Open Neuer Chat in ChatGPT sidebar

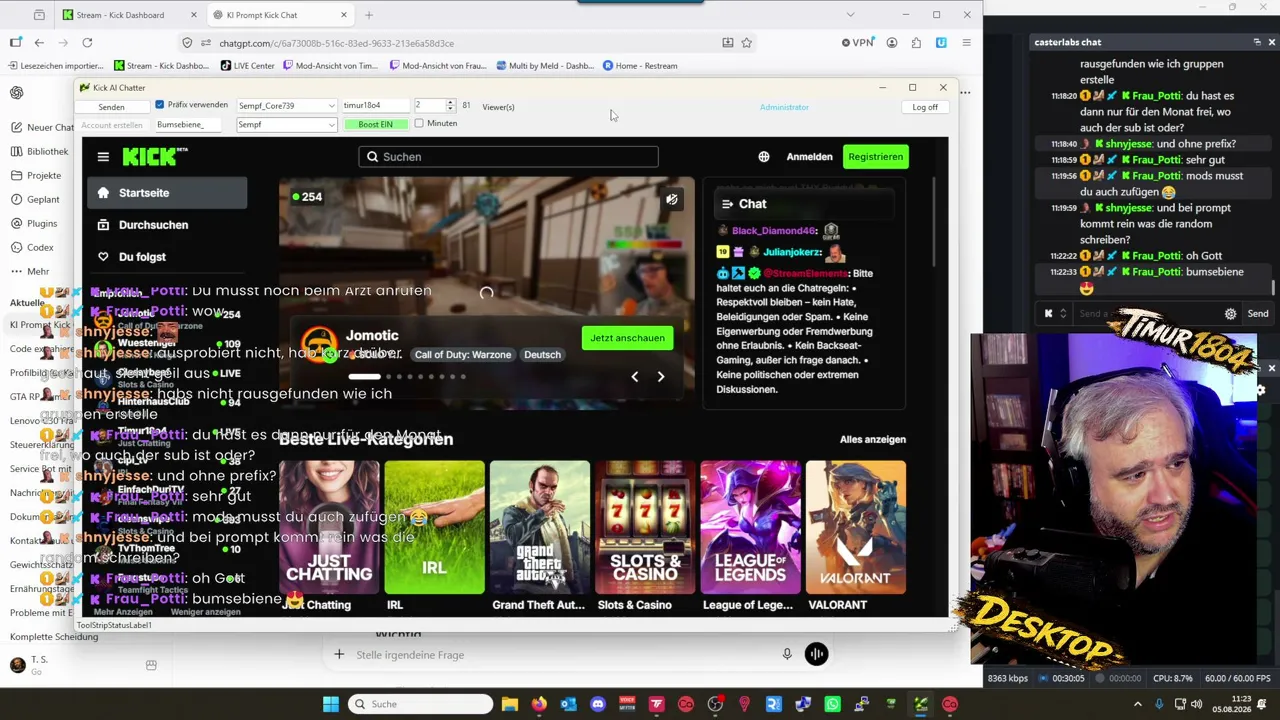[41, 128]
